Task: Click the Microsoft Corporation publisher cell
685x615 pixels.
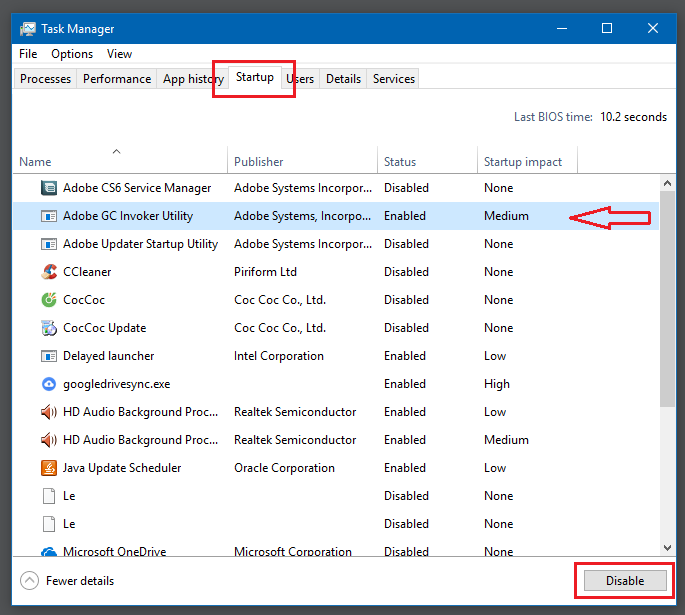Action: coord(293,552)
